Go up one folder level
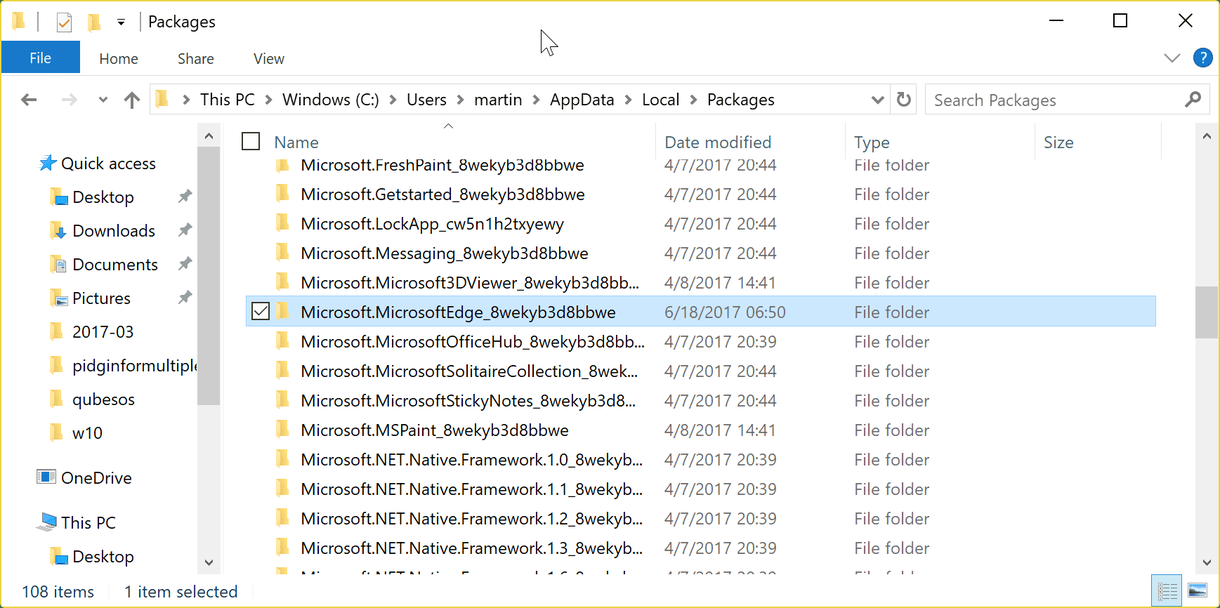The height and width of the screenshot is (608, 1220). click(x=132, y=100)
